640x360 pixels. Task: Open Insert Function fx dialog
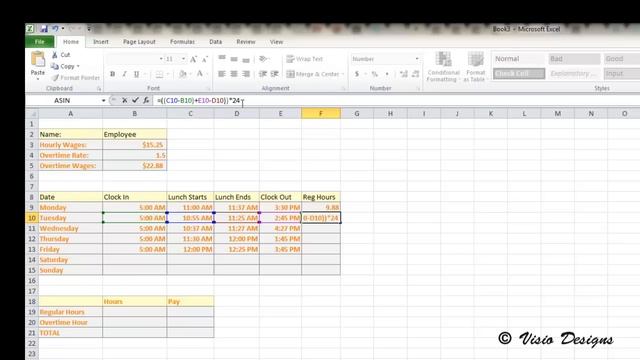click(x=146, y=100)
